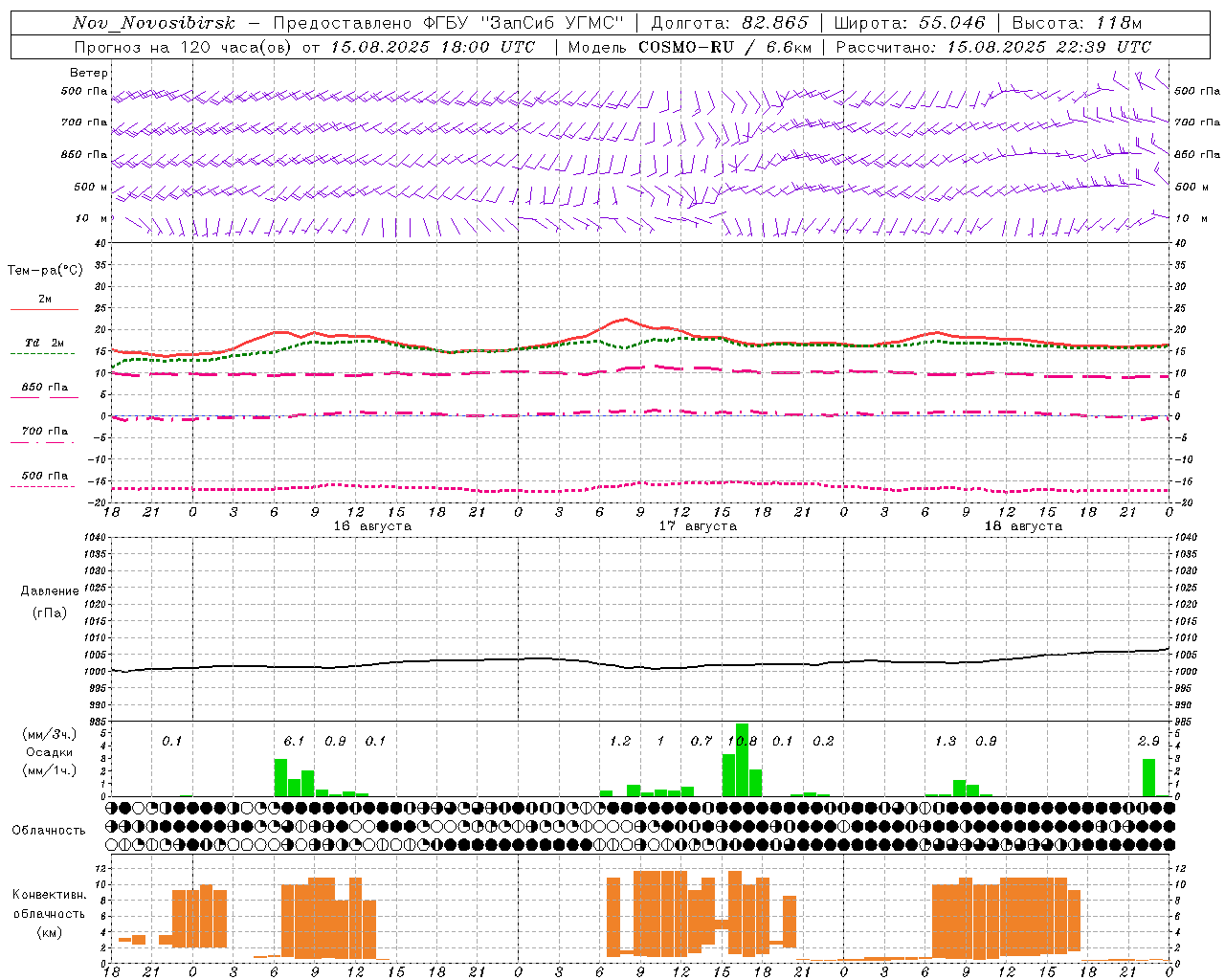Click the station name Nov_Novosibirsk in header
Viewport: 1225px width, 980px height.
tap(154, 23)
